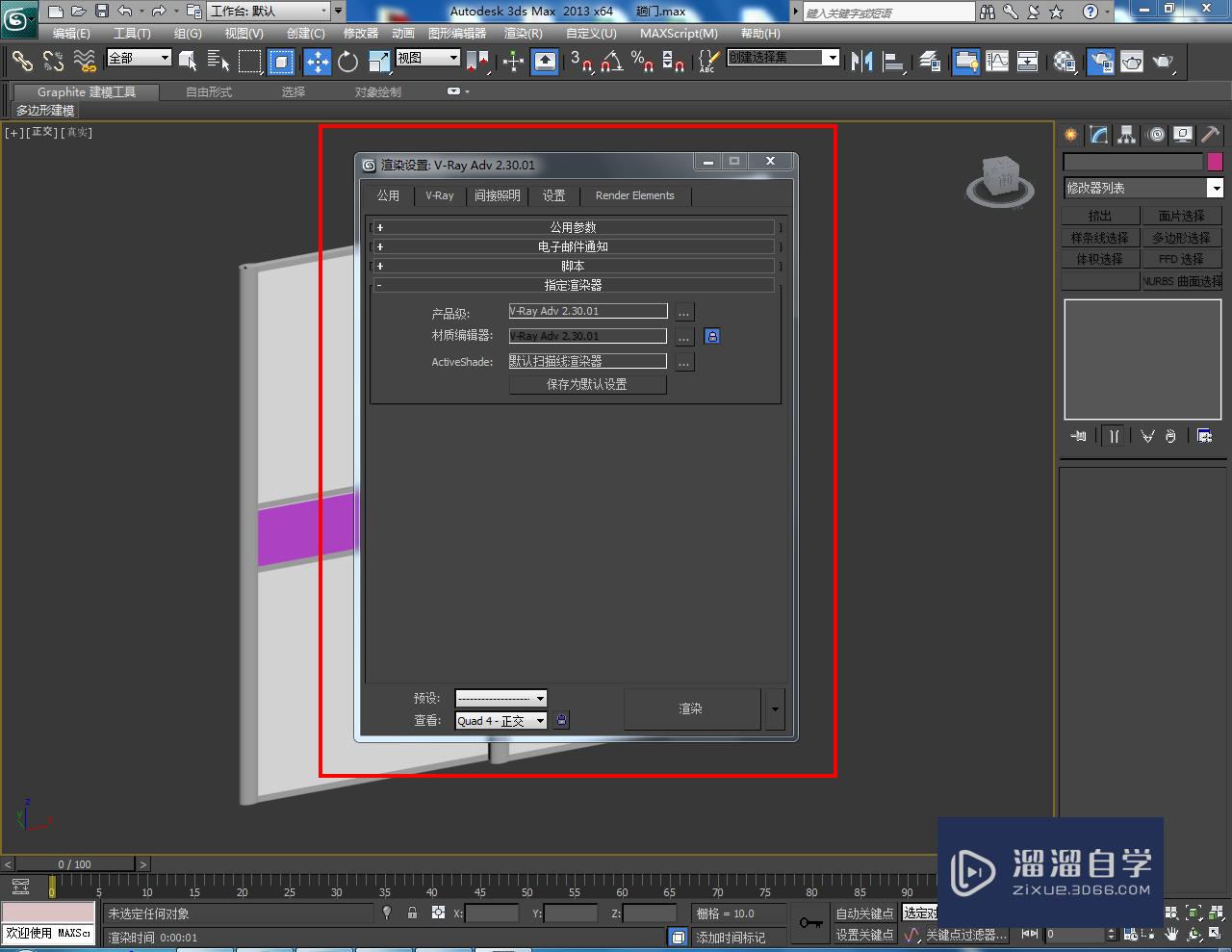Open Curve Editor from toolbar
The width and height of the screenshot is (1232, 952).
click(x=997, y=62)
